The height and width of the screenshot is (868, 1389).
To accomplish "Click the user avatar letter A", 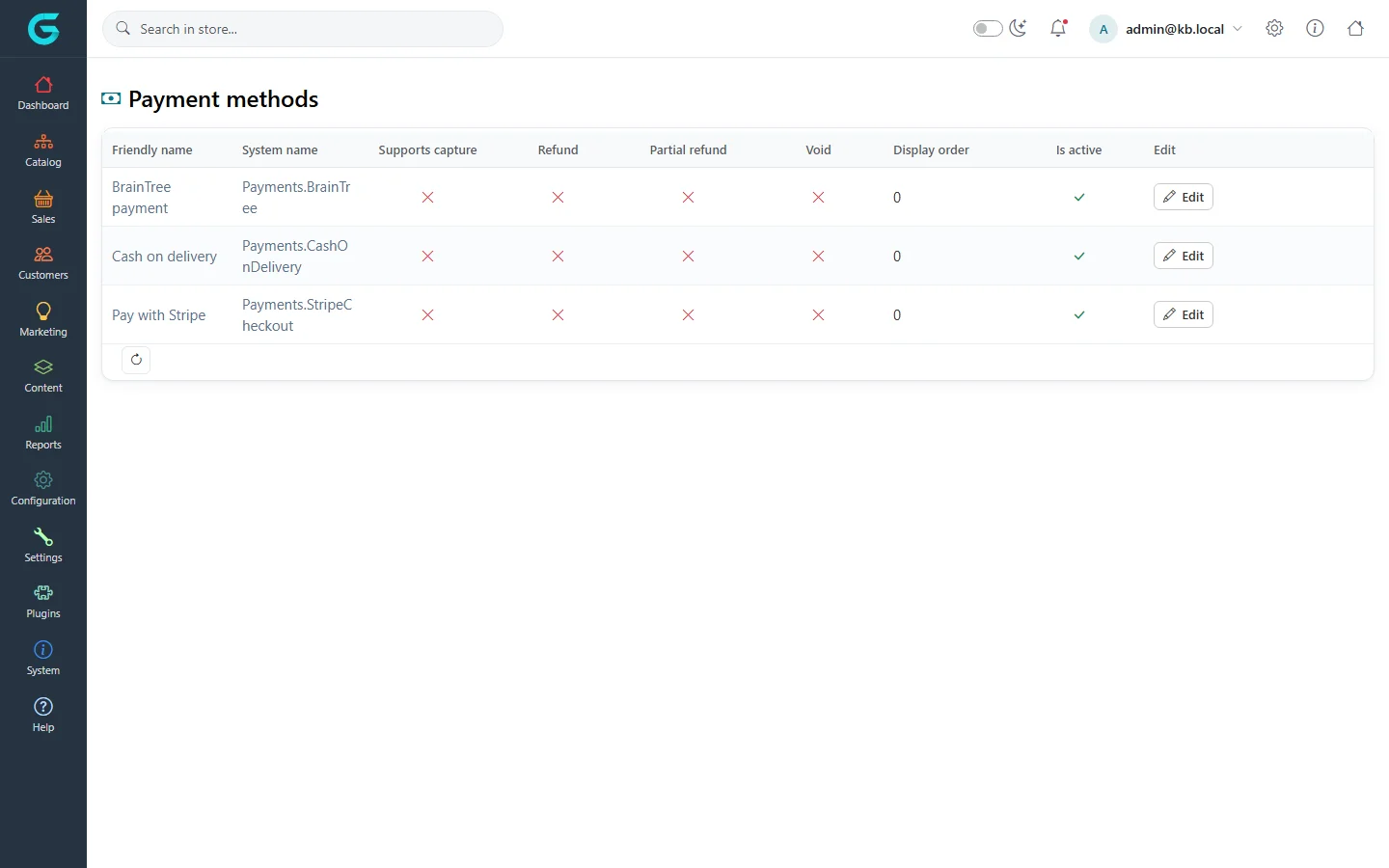I will point(1103,29).
